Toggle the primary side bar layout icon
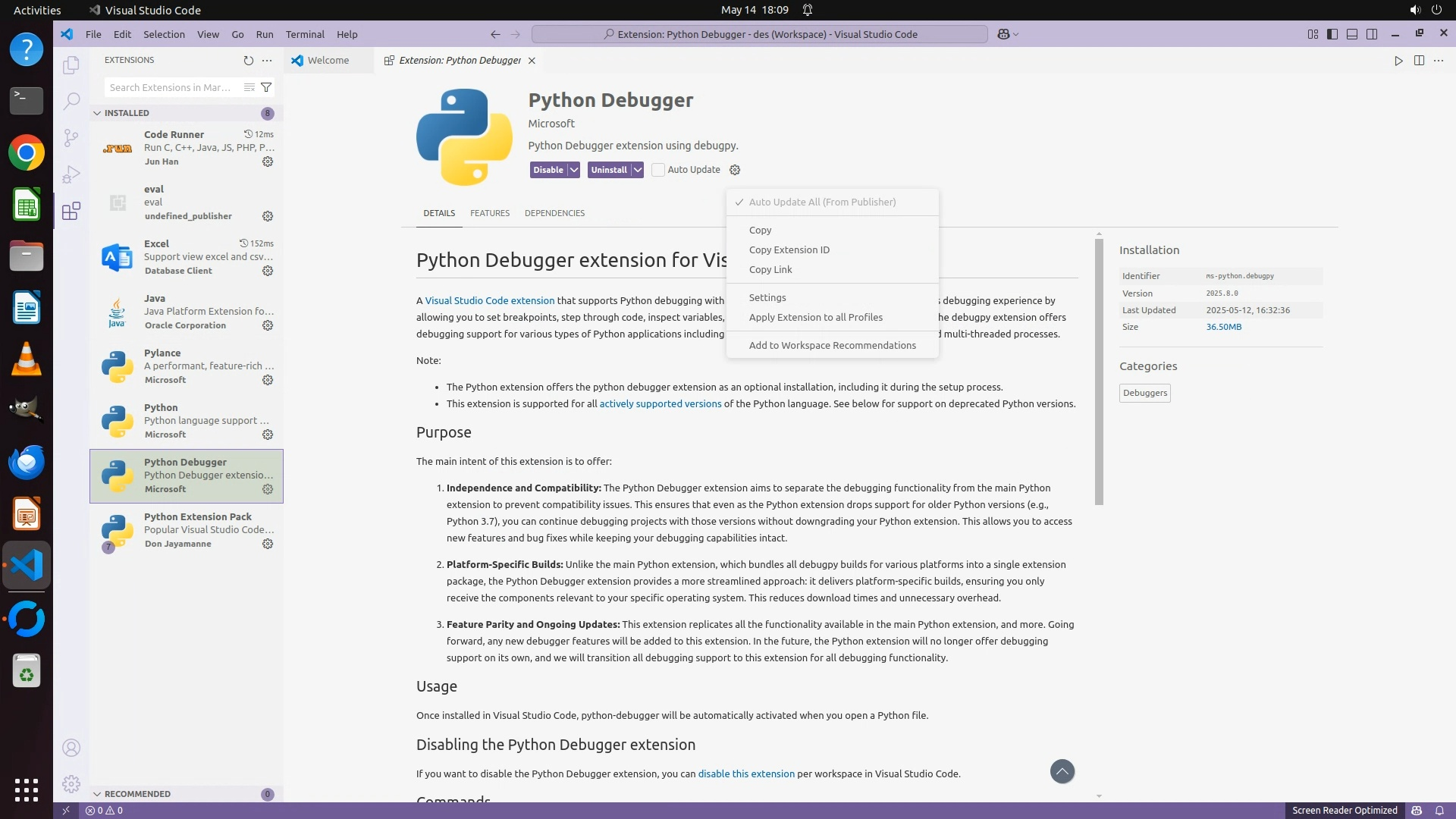1456x819 pixels. (x=1332, y=34)
